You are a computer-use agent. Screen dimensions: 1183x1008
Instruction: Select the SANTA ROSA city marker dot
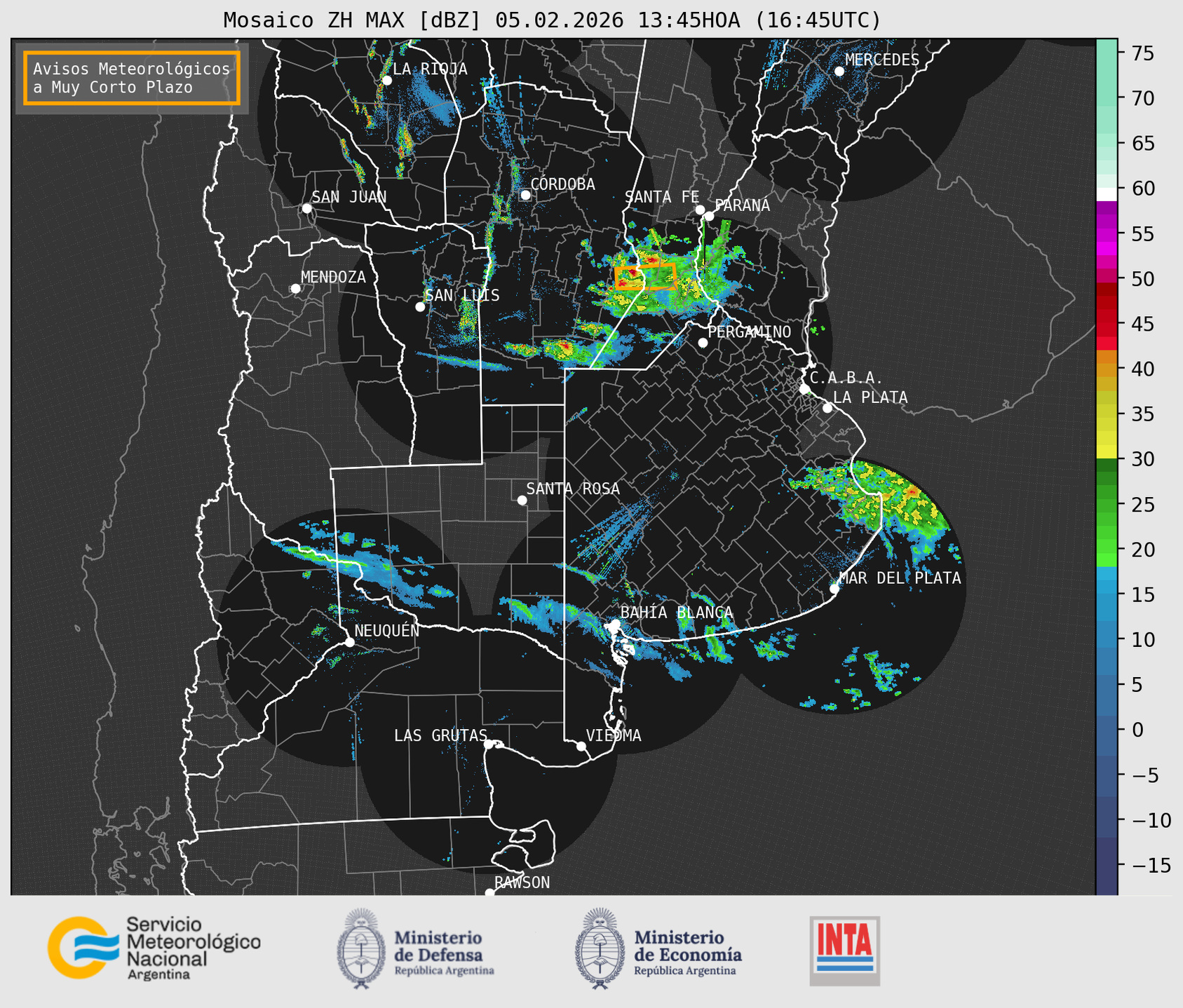[x=522, y=500]
